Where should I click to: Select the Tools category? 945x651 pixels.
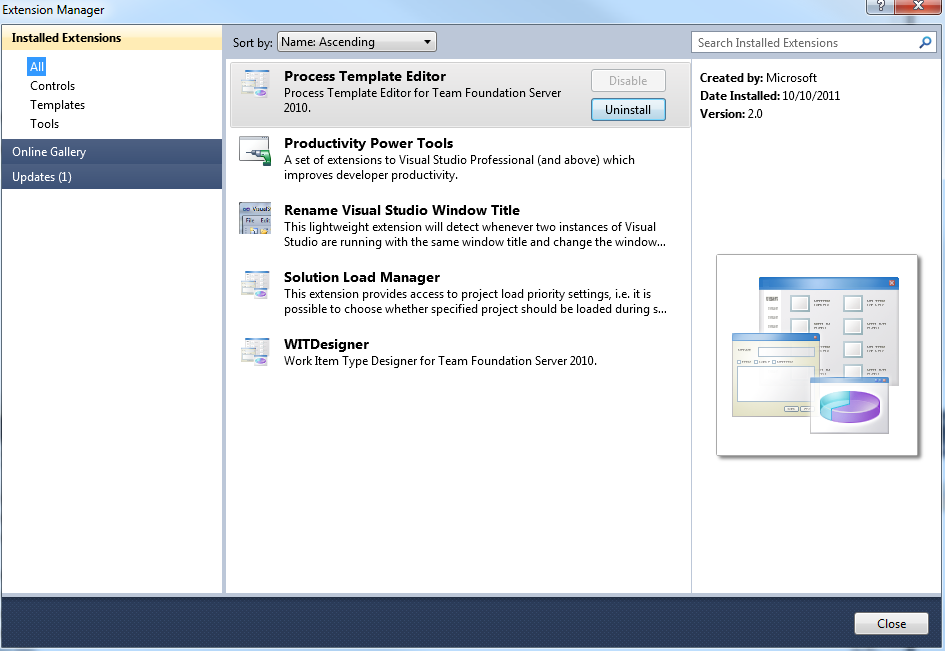click(x=45, y=124)
